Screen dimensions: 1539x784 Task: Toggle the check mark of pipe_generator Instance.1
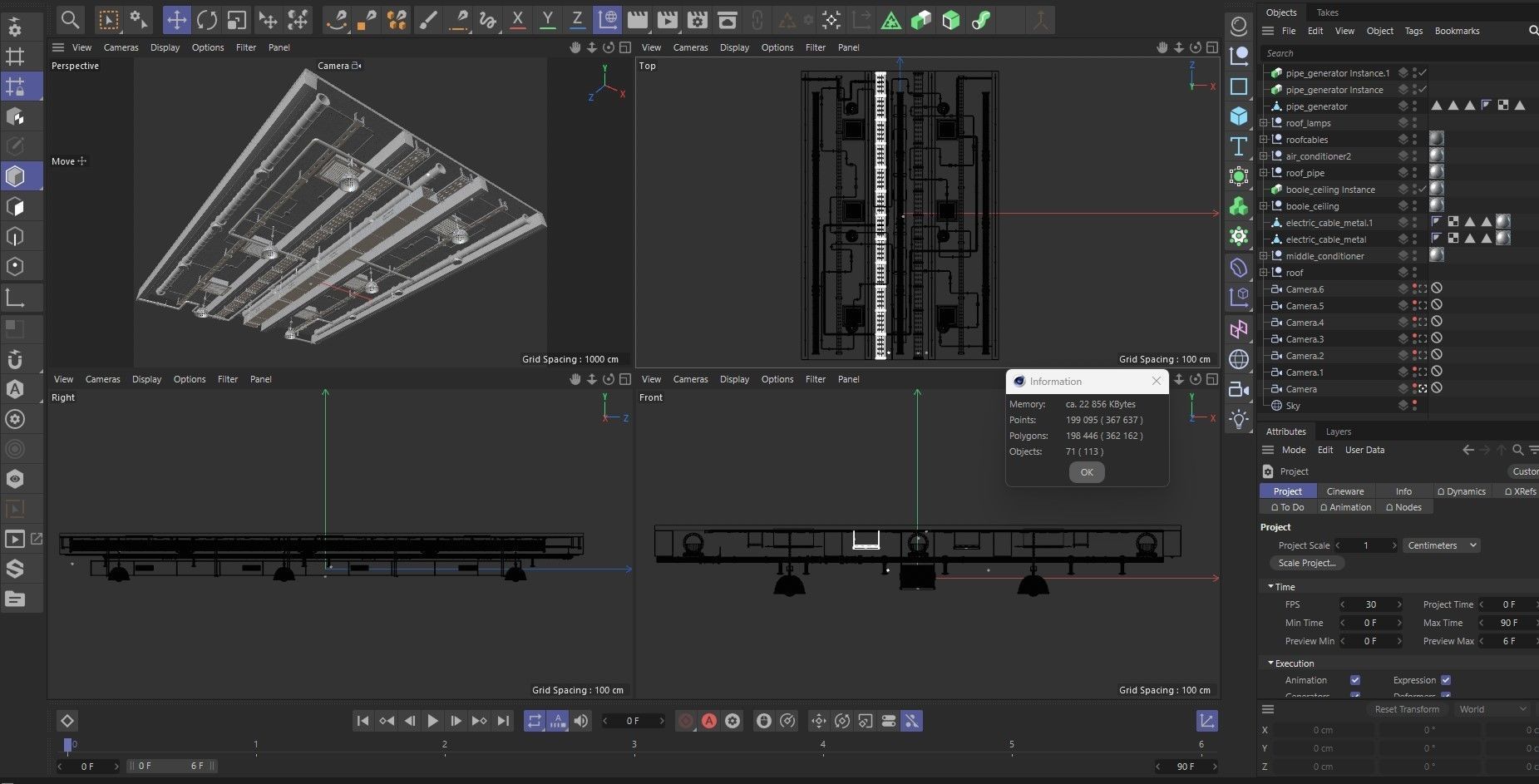coord(1423,73)
